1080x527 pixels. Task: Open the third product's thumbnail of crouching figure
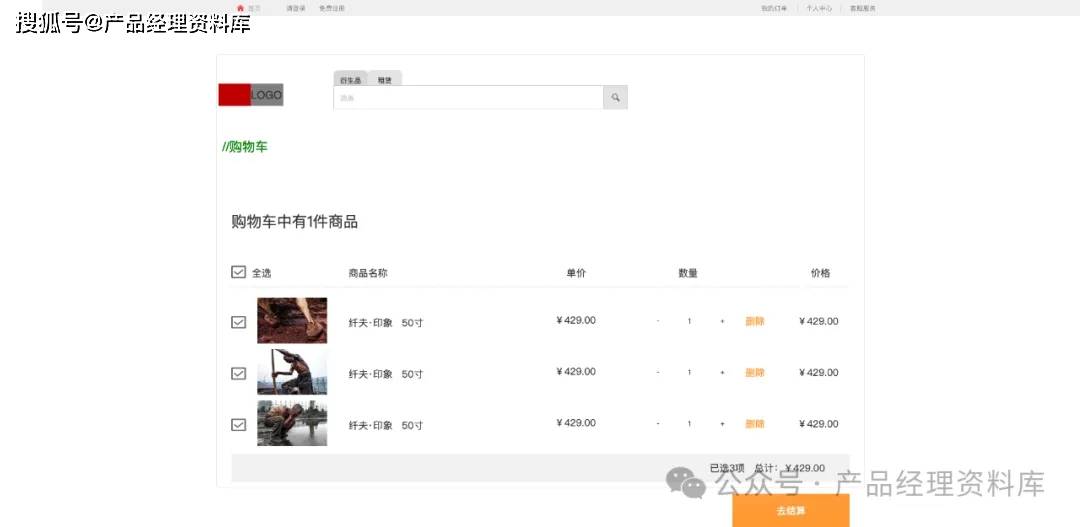tap(292, 423)
